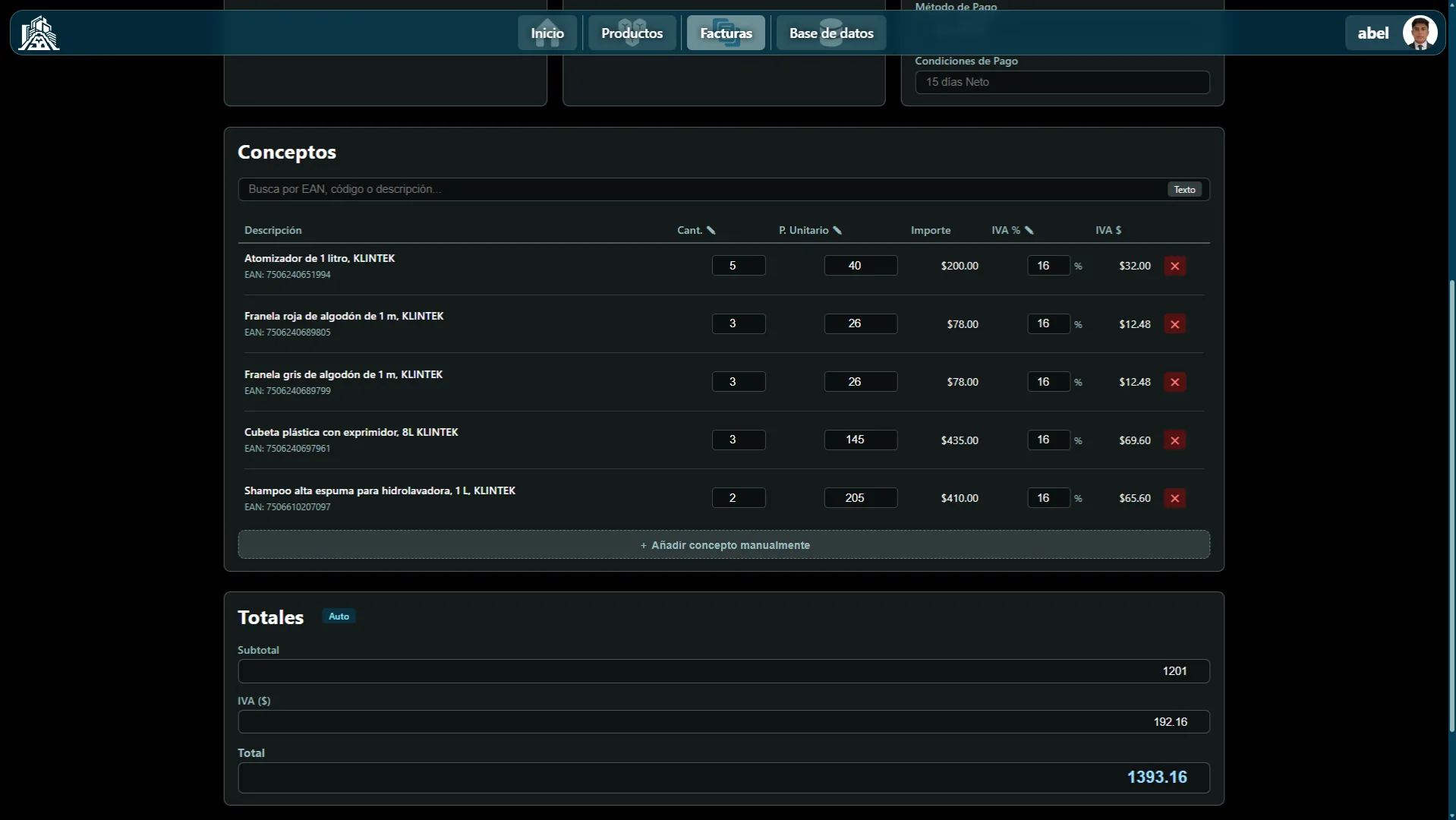Screen dimensions: 1456x820
Task: Delete the Cubeta plástica con exprimidor row
Action: coord(1174,440)
